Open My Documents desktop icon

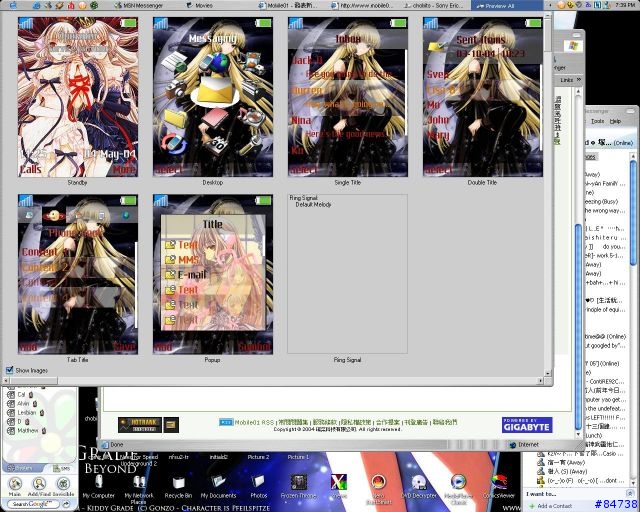coord(218,487)
